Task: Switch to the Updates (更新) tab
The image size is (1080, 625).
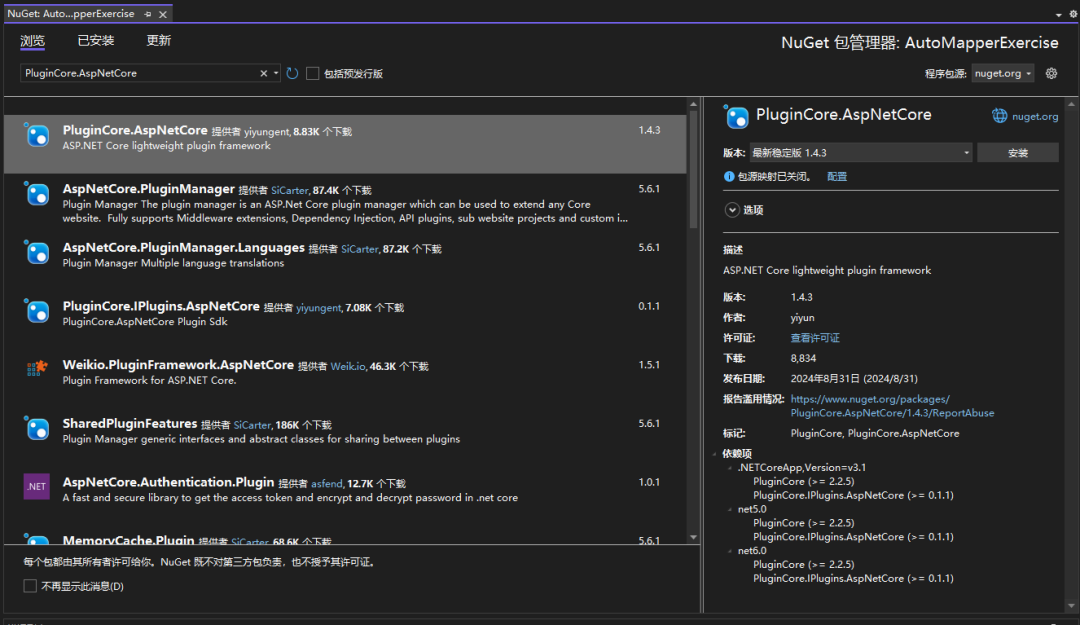Action: pos(158,41)
